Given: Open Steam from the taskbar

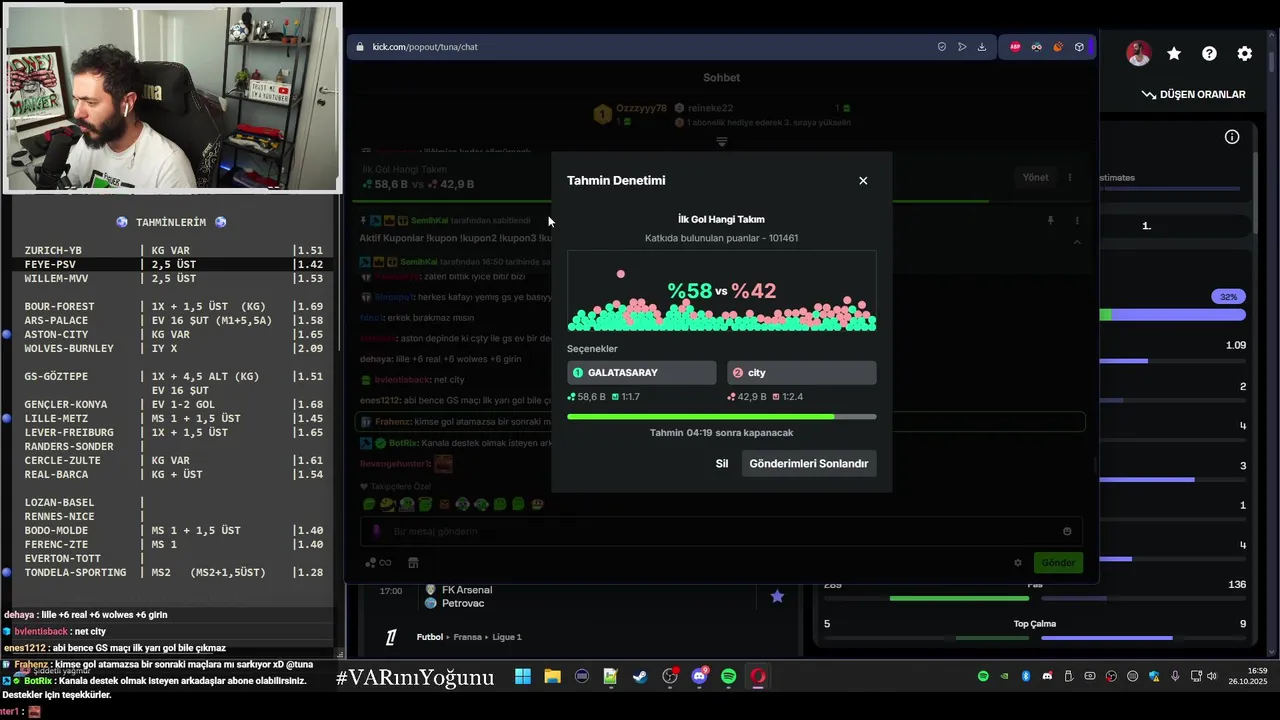Looking at the screenshot, I should 640,677.
